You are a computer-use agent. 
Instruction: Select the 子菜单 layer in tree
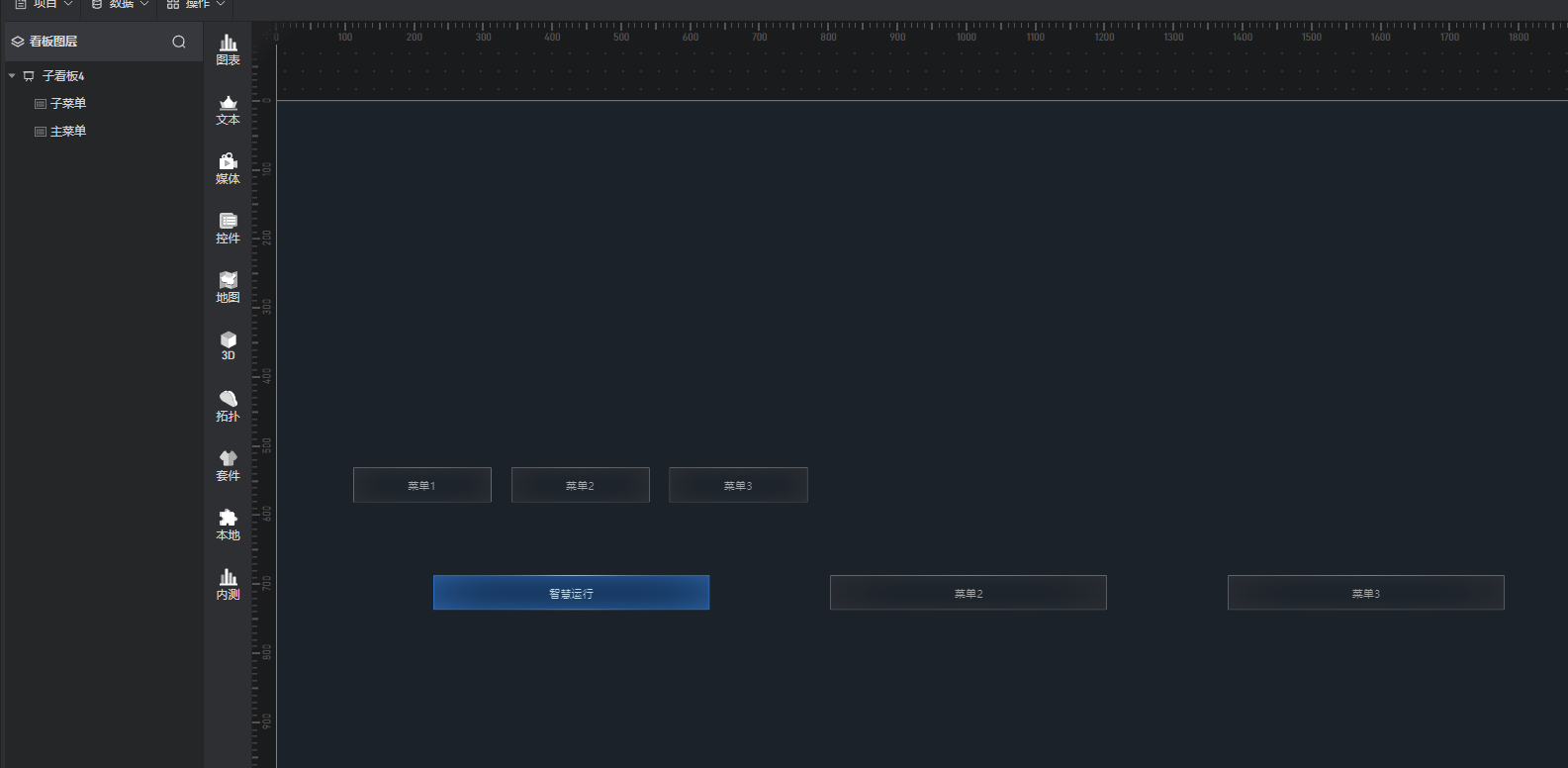67,104
